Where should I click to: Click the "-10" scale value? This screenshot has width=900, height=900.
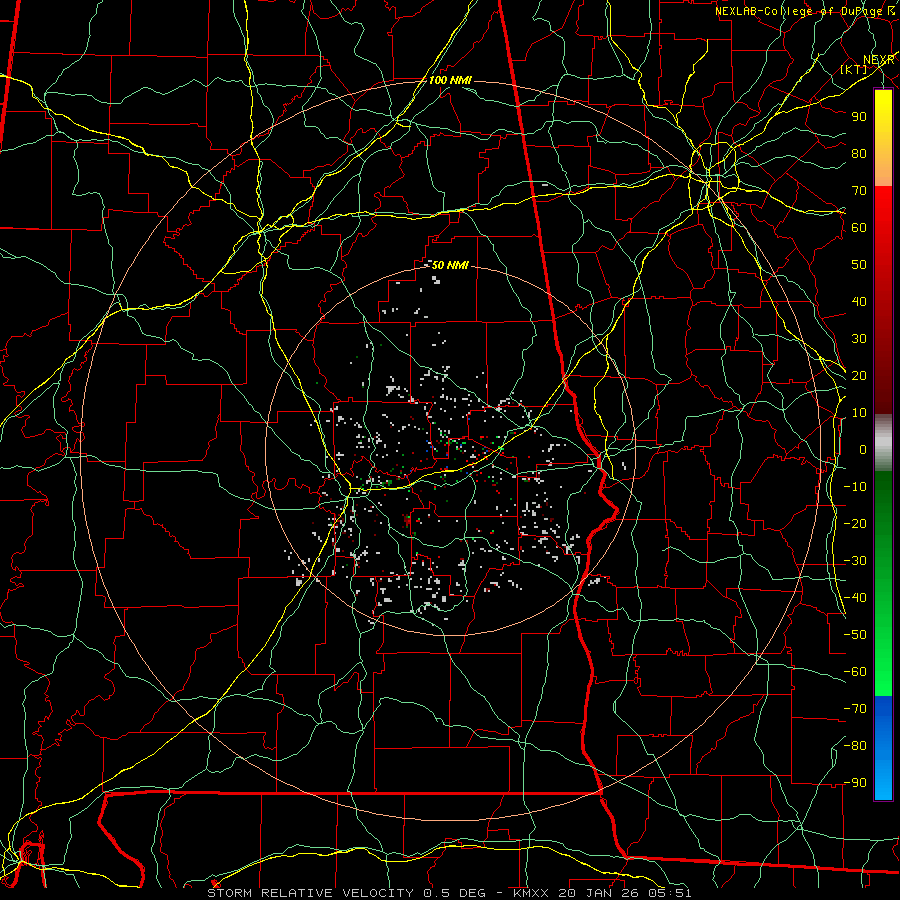point(855,487)
